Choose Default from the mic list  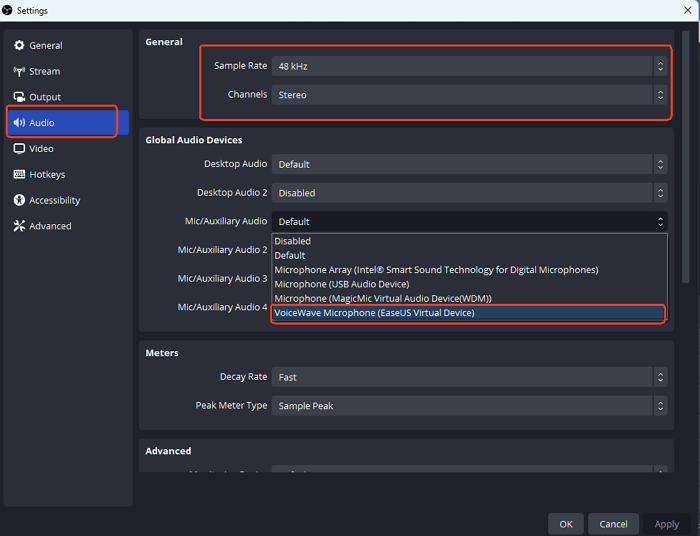(x=469, y=255)
